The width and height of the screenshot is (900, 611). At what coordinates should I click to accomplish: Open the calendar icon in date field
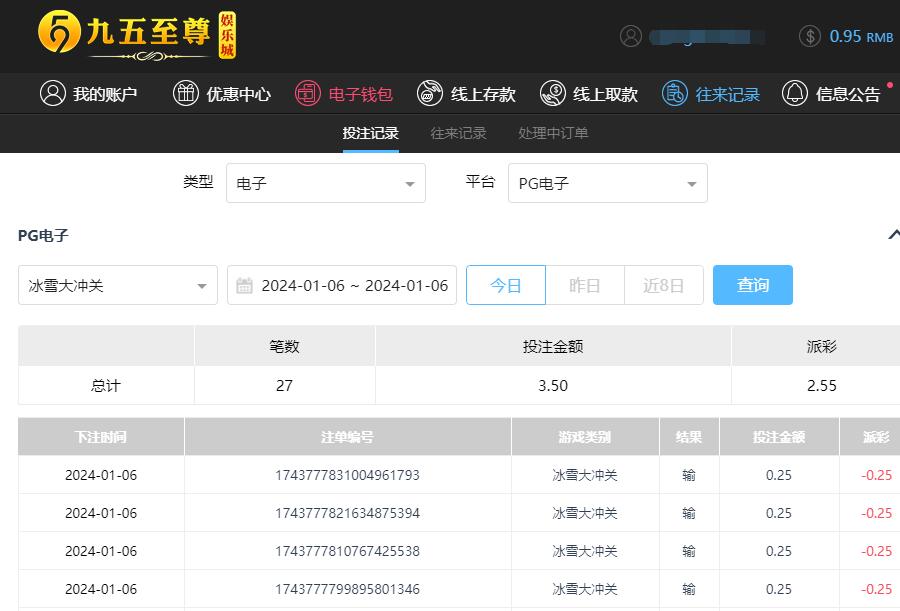tap(245, 286)
